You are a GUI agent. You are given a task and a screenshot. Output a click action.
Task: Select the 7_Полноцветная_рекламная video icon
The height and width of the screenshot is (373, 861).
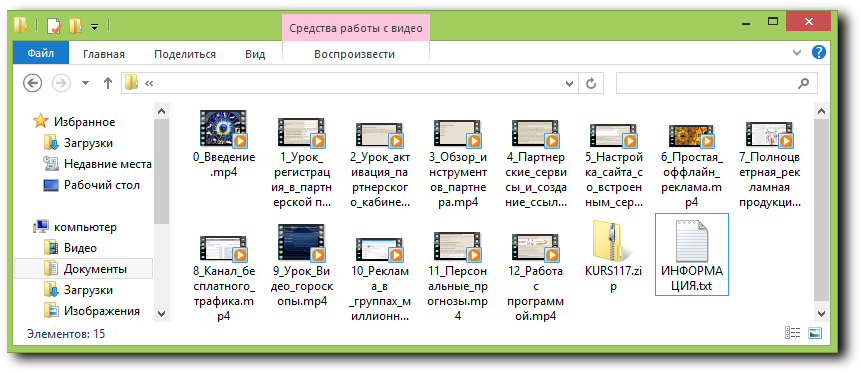770,135
